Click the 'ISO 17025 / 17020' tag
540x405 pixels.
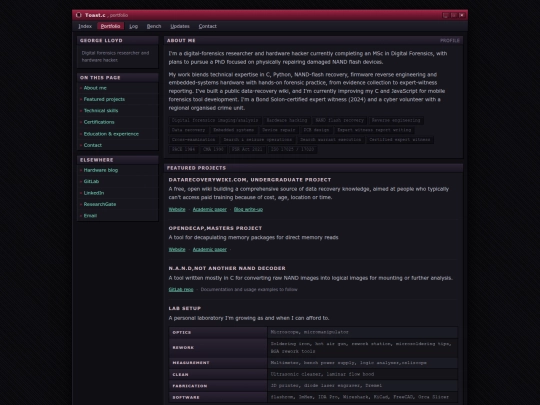pyautogui.click(x=292, y=149)
